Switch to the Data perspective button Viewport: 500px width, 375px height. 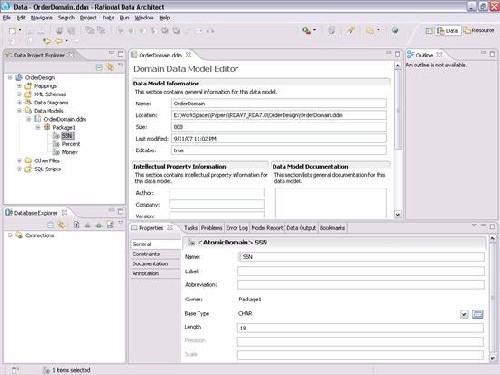coord(448,31)
